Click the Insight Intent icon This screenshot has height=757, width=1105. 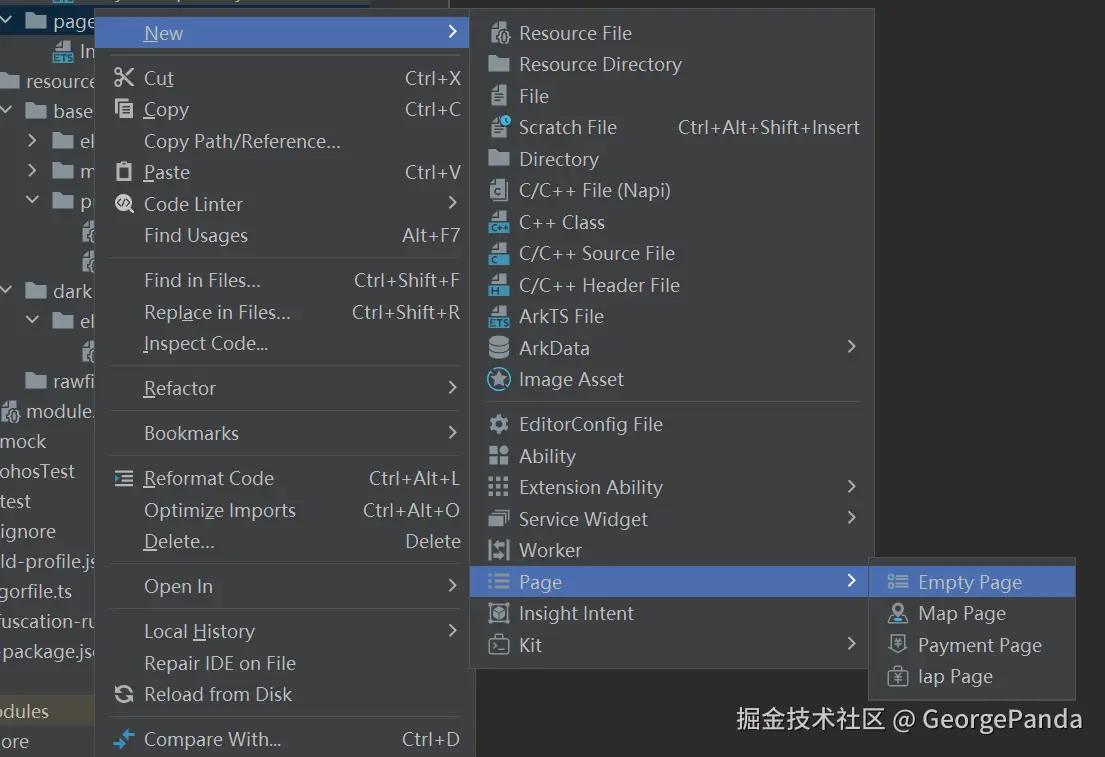(499, 614)
